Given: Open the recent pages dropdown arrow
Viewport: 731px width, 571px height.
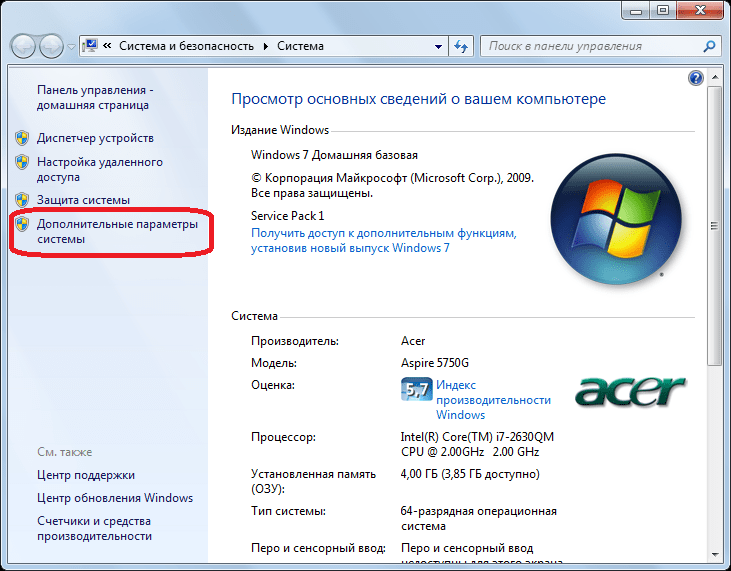Looking at the screenshot, I should 71,47.
